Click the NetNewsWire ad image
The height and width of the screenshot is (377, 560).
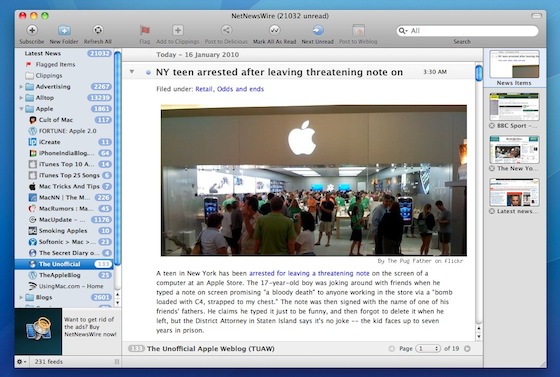[38, 331]
